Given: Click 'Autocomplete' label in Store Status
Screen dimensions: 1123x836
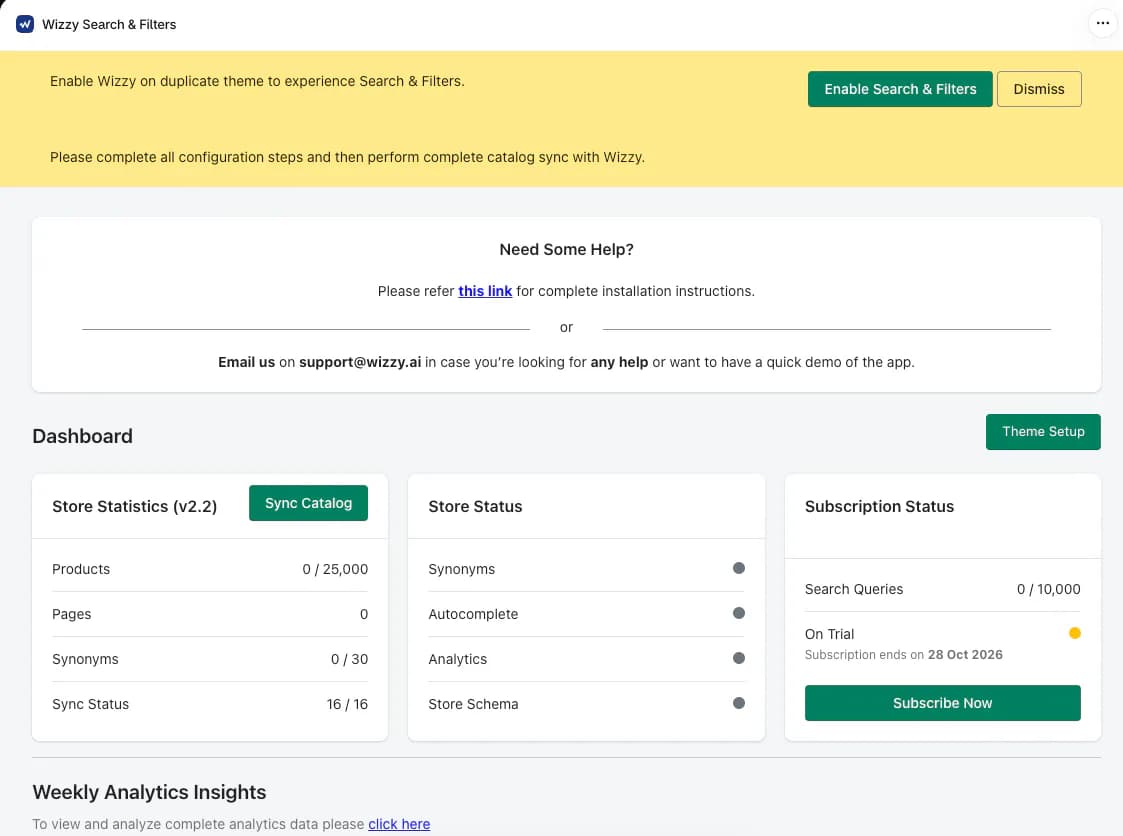Looking at the screenshot, I should tap(473, 614).
